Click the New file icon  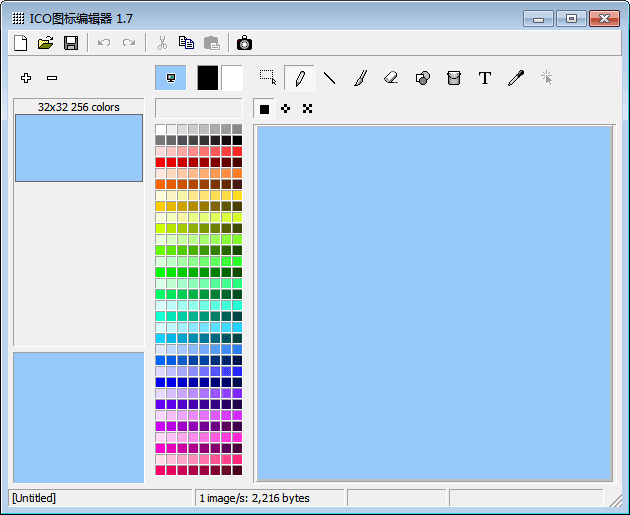[x=20, y=42]
